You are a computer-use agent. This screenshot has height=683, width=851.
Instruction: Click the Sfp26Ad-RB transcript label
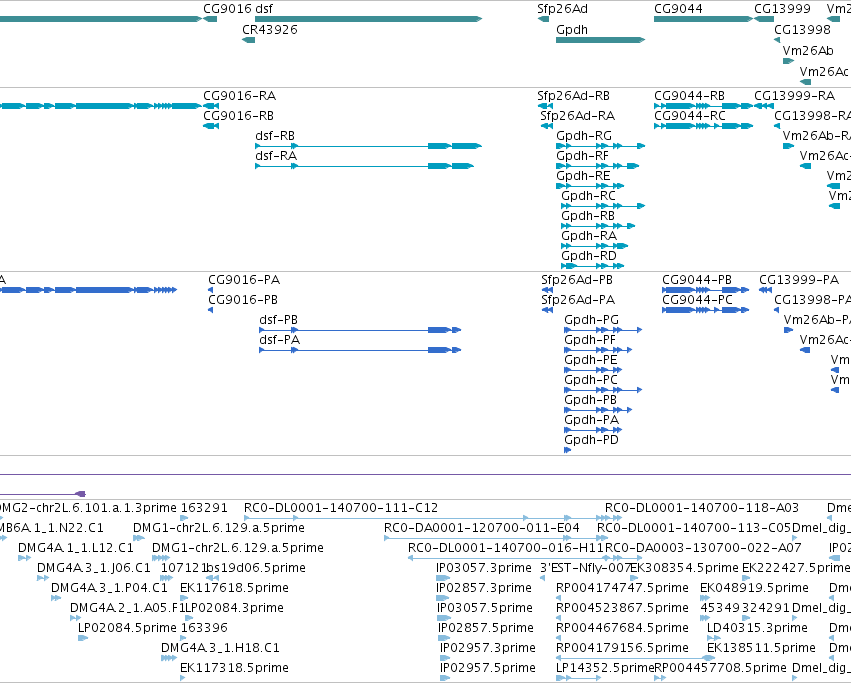click(x=574, y=96)
